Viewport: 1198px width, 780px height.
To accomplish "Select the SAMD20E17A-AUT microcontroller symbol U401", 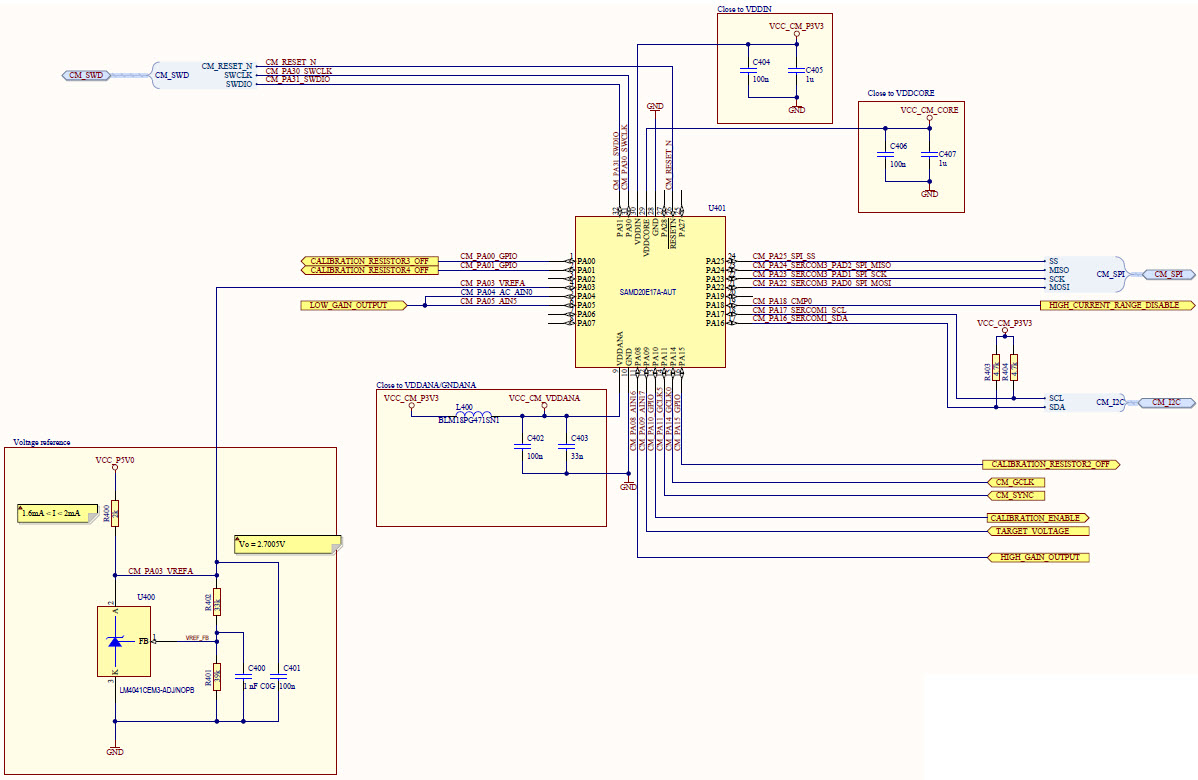I will (650, 290).
